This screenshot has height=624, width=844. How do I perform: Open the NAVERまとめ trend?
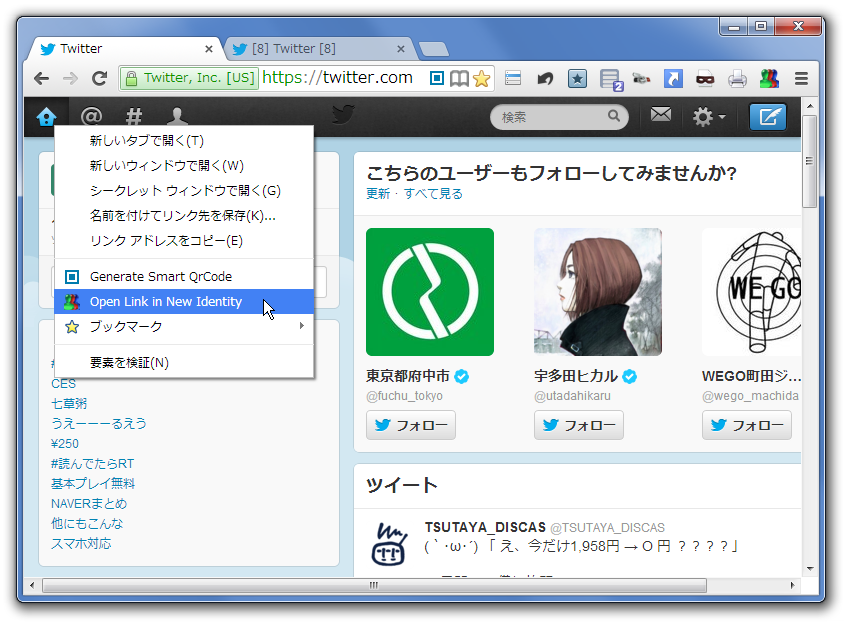pos(89,503)
